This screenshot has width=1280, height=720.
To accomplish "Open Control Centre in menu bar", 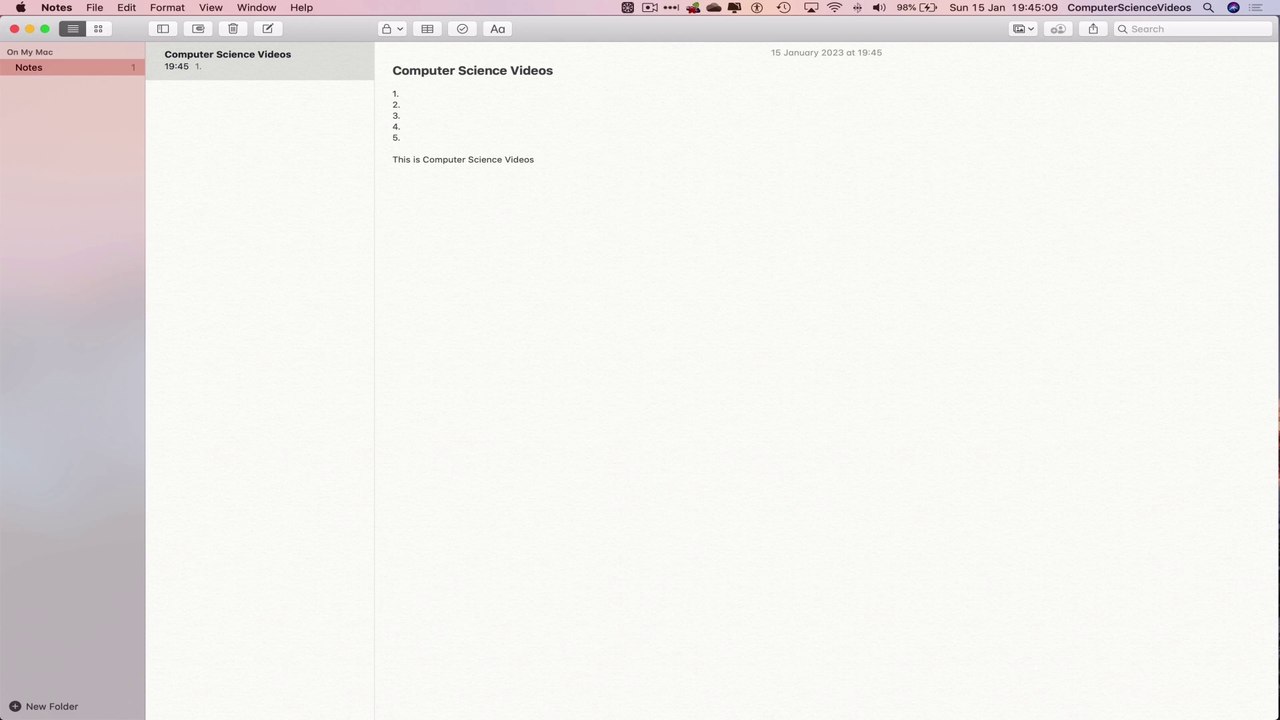I will (1257, 7).
